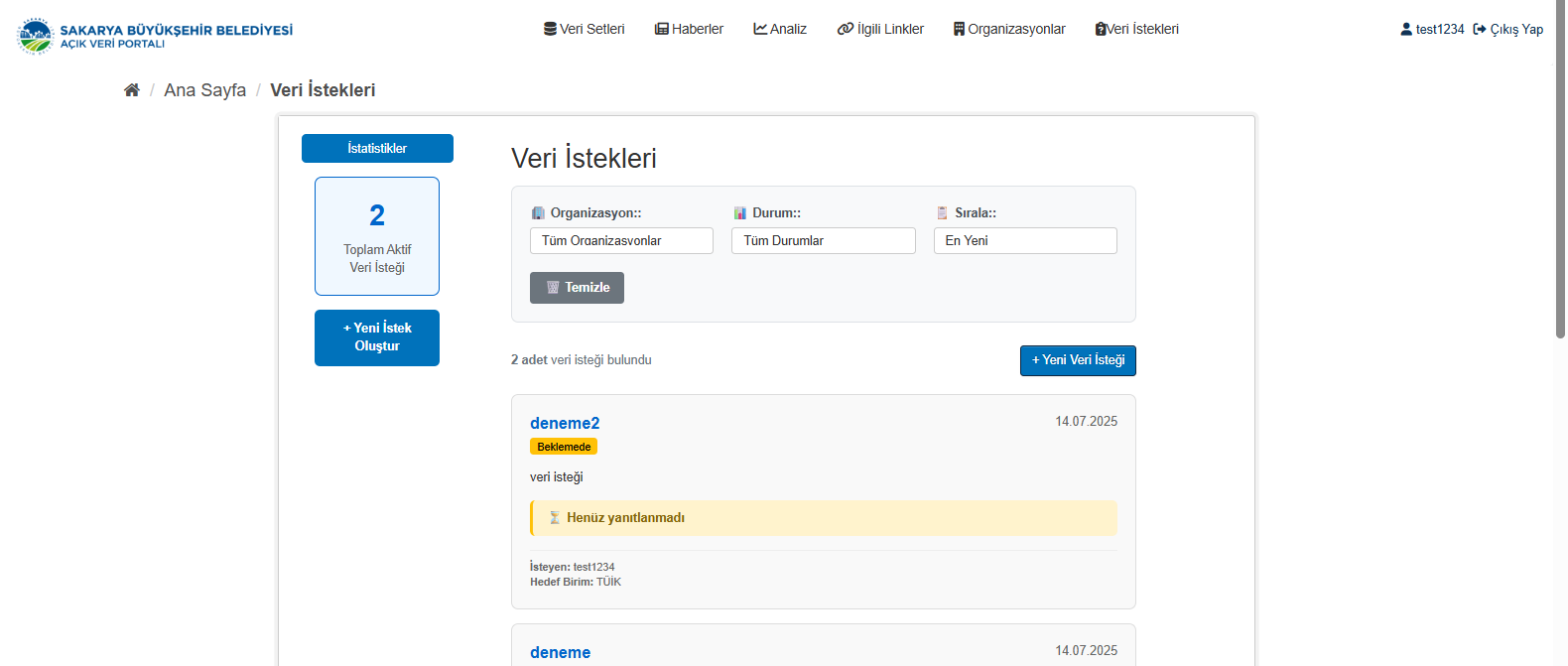1568x666 pixels.
Task: Open the deneme2 request title link
Action: pyautogui.click(x=565, y=423)
